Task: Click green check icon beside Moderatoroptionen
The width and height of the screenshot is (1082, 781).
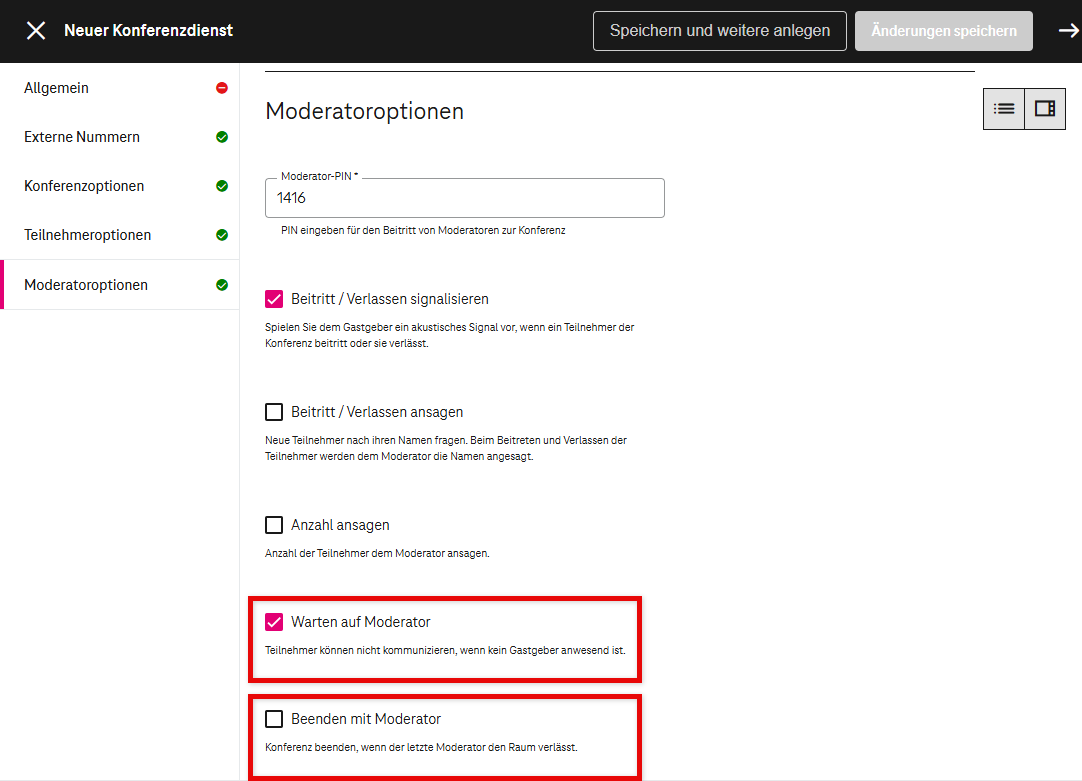Action: (x=222, y=285)
